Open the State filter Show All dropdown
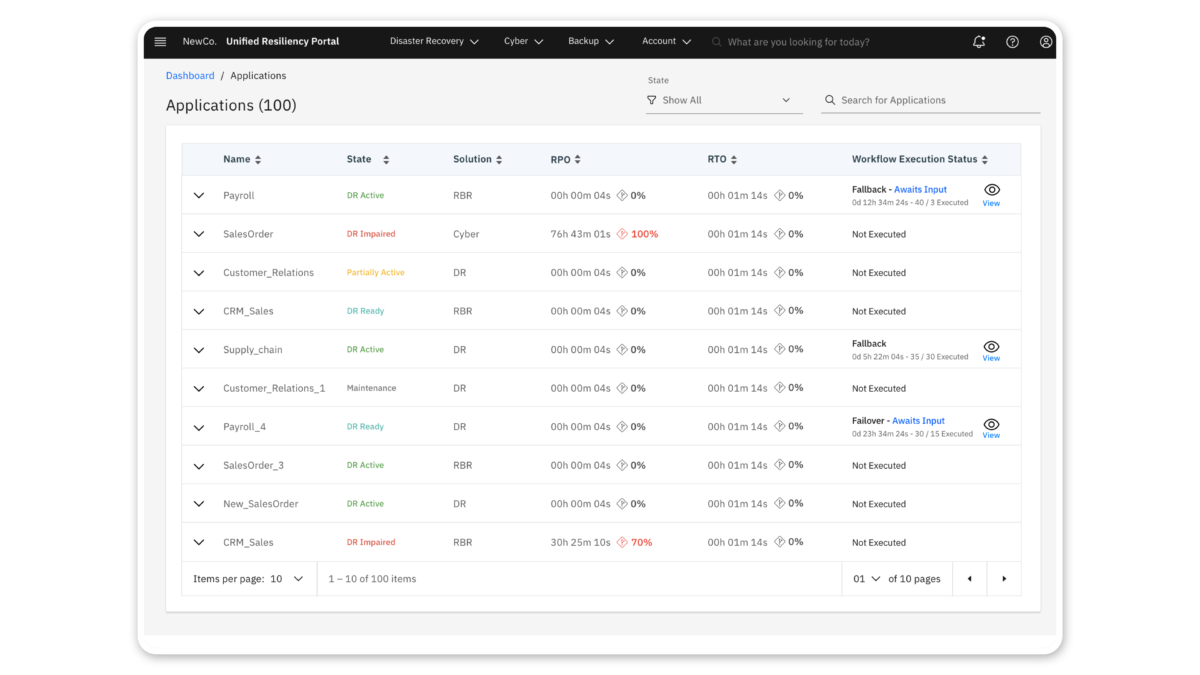Viewport: 1200px width, 675px height. [724, 100]
